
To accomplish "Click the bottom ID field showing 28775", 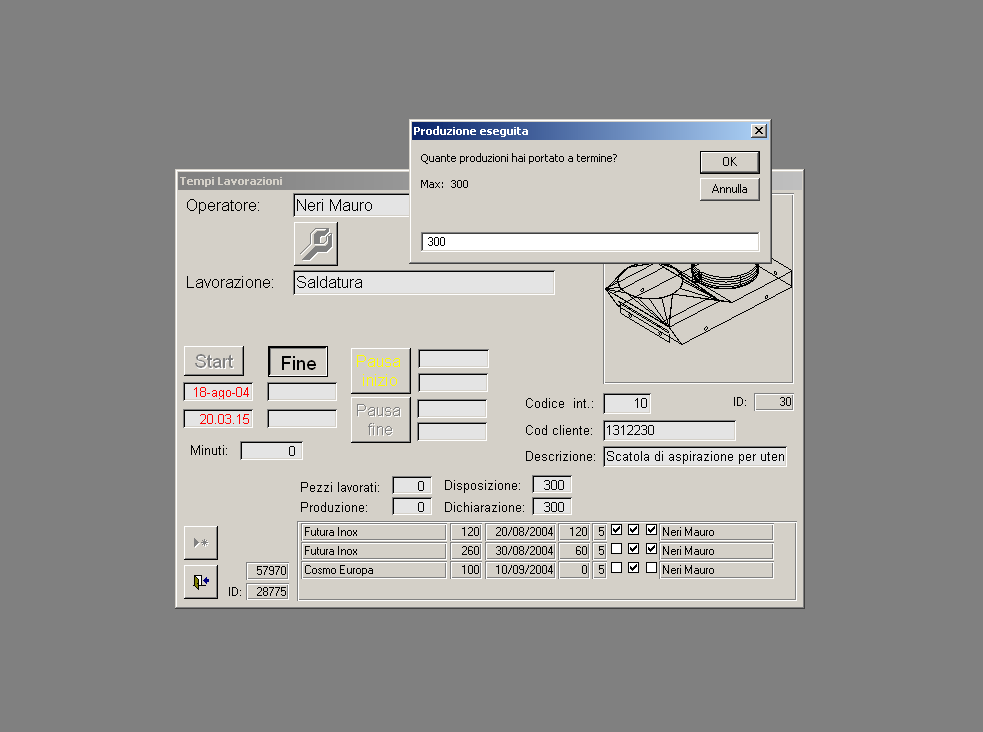I will pyautogui.click(x=267, y=592).
